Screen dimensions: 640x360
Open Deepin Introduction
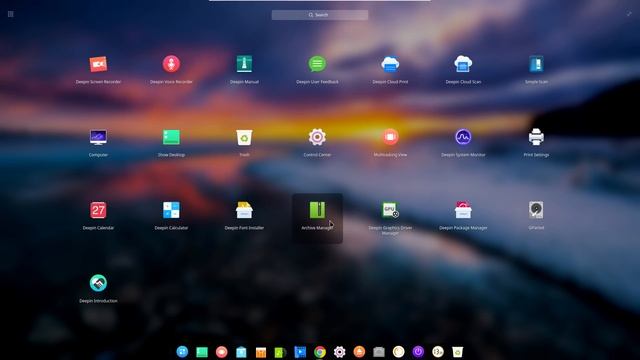click(x=98, y=283)
